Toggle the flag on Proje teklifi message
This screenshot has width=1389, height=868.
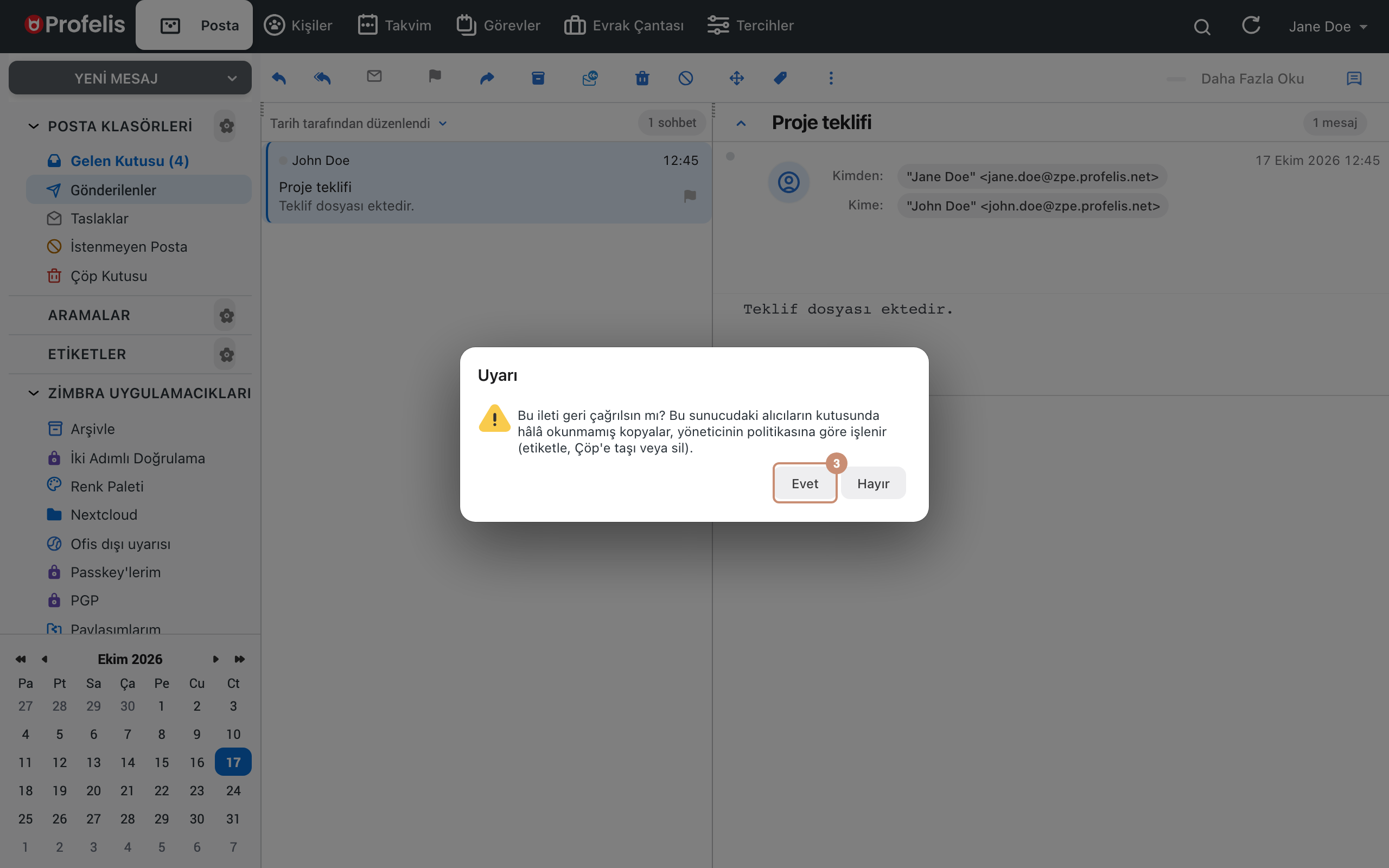pos(690,196)
